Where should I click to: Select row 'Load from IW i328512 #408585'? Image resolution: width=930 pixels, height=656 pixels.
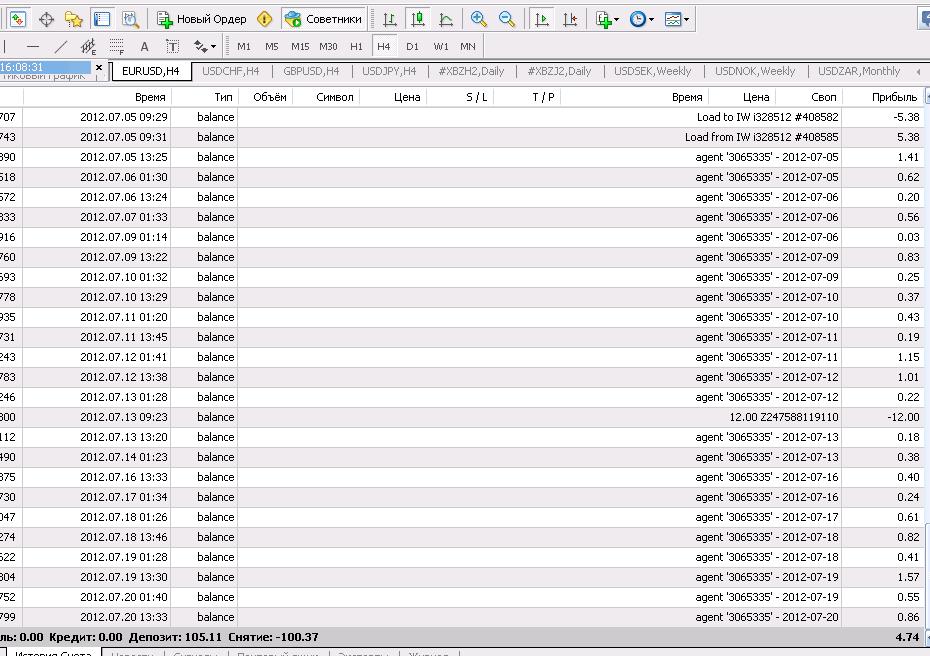tap(461, 137)
